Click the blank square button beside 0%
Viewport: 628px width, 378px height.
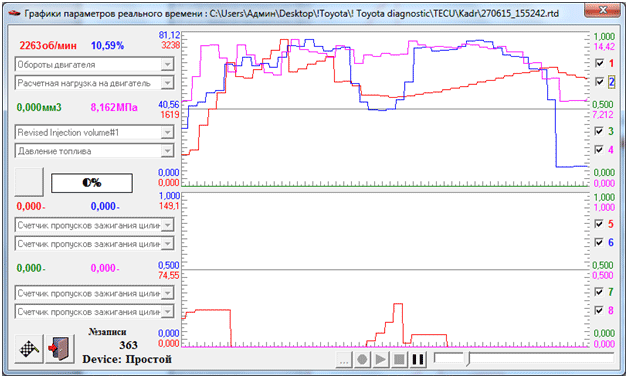[x=29, y=182]
